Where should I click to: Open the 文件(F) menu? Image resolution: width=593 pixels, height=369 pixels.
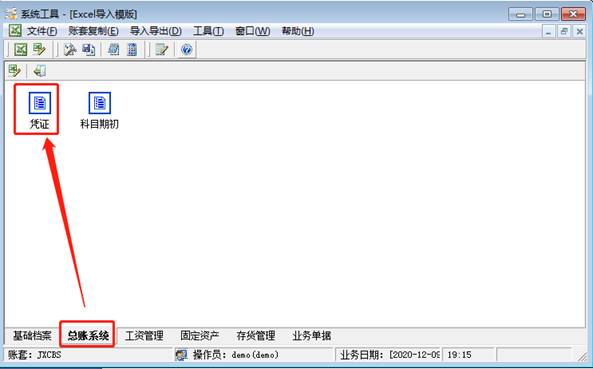(42, 31)
